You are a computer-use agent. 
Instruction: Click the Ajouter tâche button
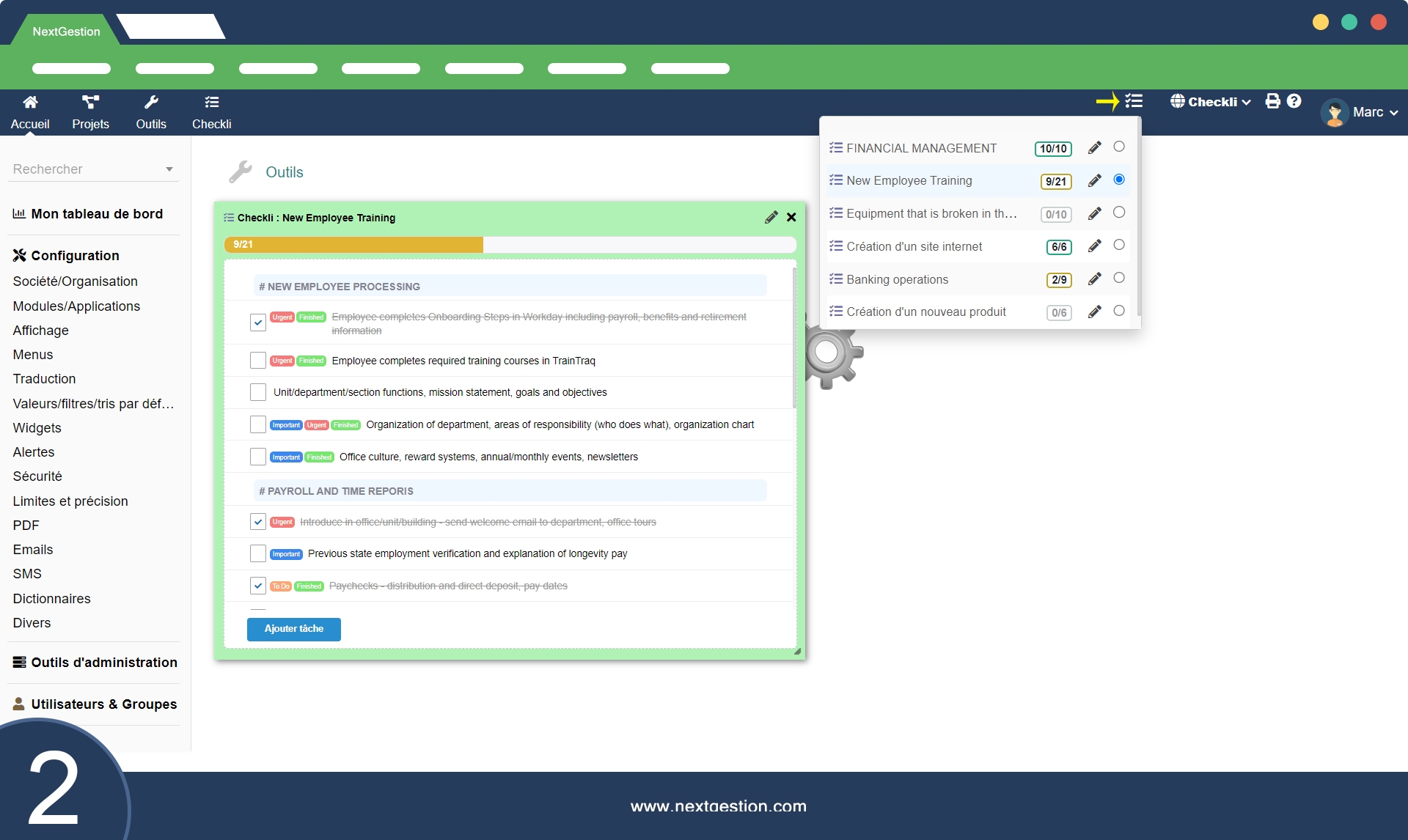tap(293, 629)
